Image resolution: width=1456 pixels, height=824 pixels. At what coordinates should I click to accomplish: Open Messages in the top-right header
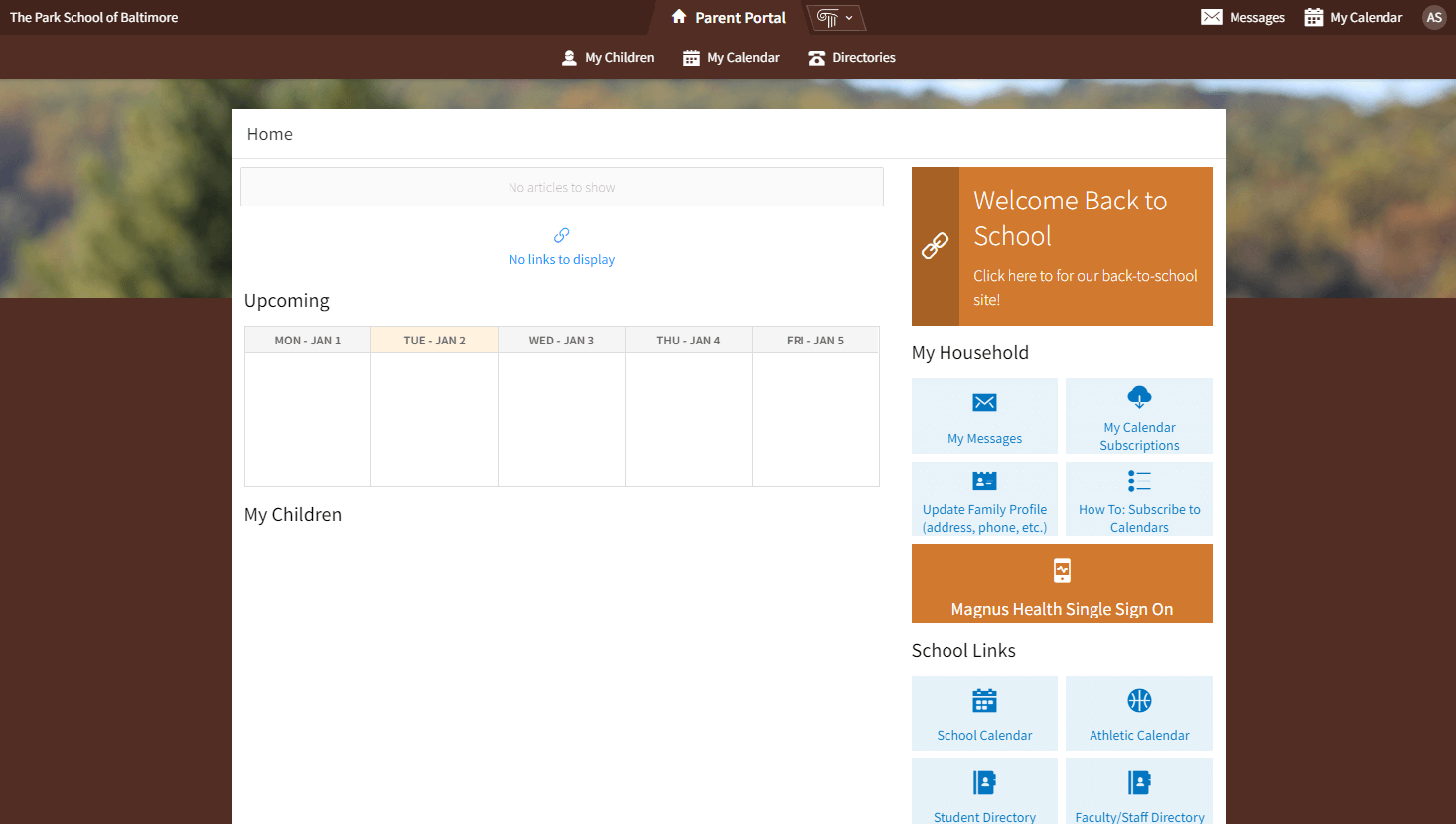click(1242, 17)
